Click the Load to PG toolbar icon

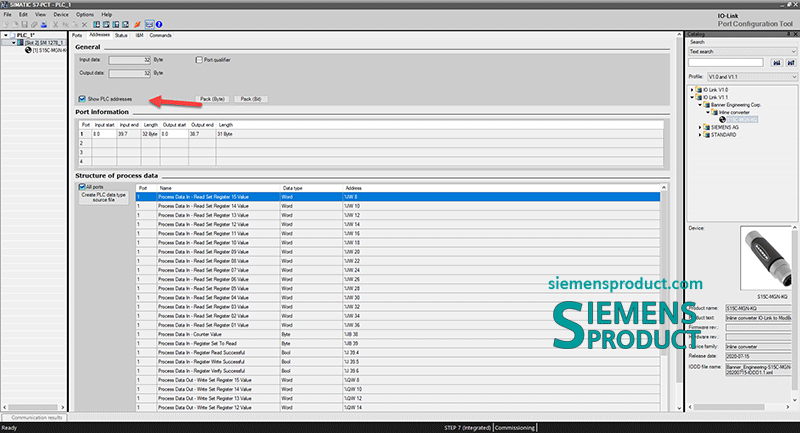click(x=106, y=24)
